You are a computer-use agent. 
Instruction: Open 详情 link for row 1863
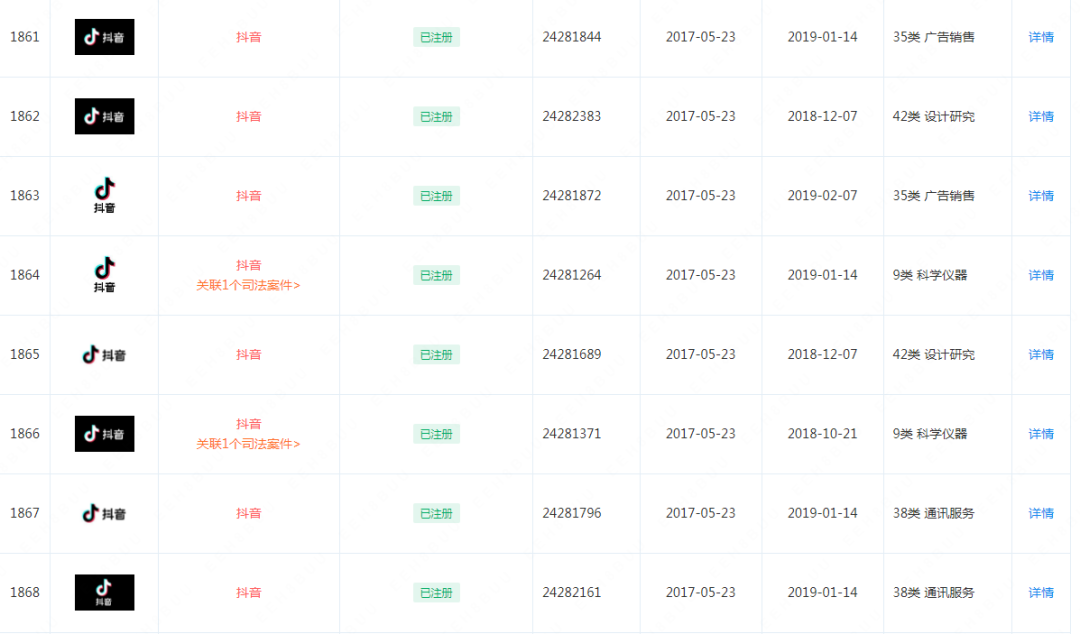(1041, 196)
